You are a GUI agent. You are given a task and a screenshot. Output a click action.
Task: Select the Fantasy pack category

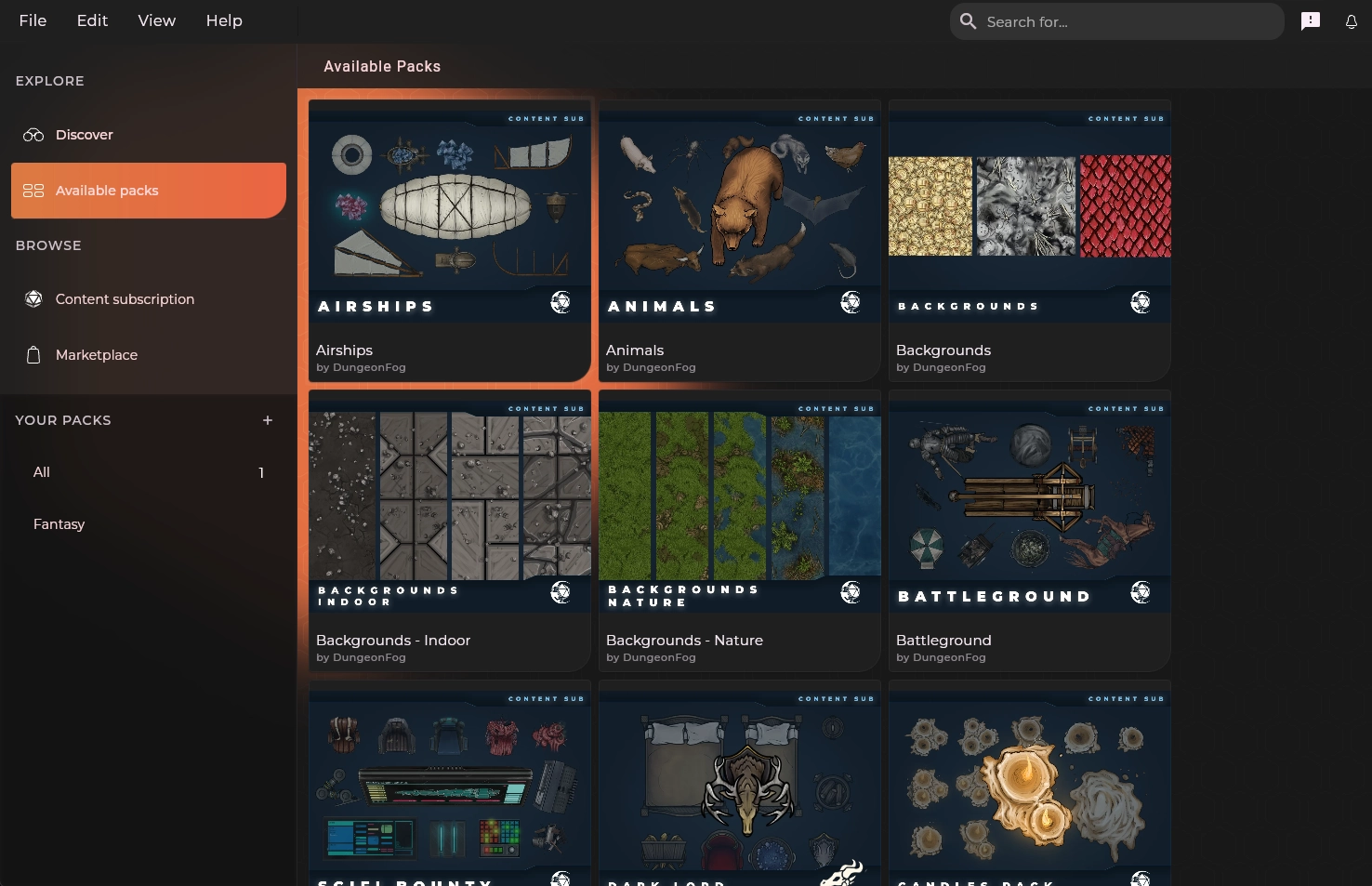pos(149,524)
